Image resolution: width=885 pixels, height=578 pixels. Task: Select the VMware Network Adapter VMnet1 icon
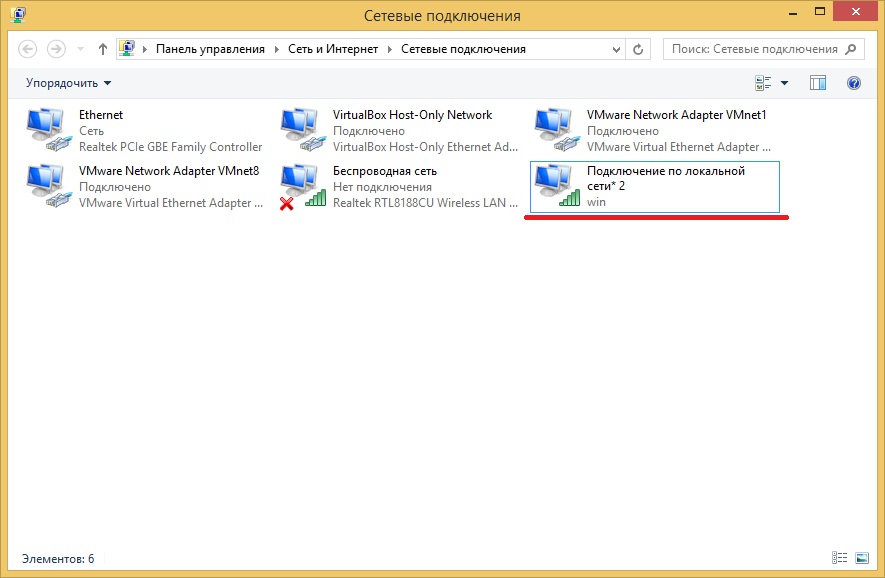click(x=556, y=131)
